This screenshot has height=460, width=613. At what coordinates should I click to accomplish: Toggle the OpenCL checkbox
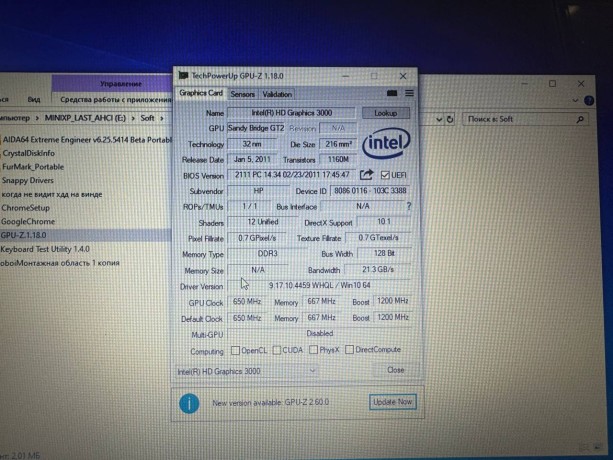pyautogui.click(x=235, y=350)
